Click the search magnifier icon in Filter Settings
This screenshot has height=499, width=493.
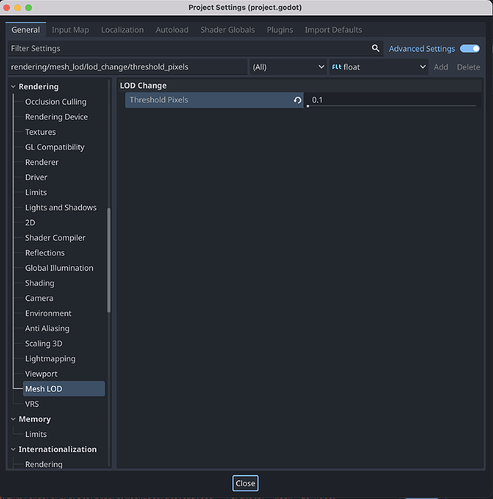[375, 48]
